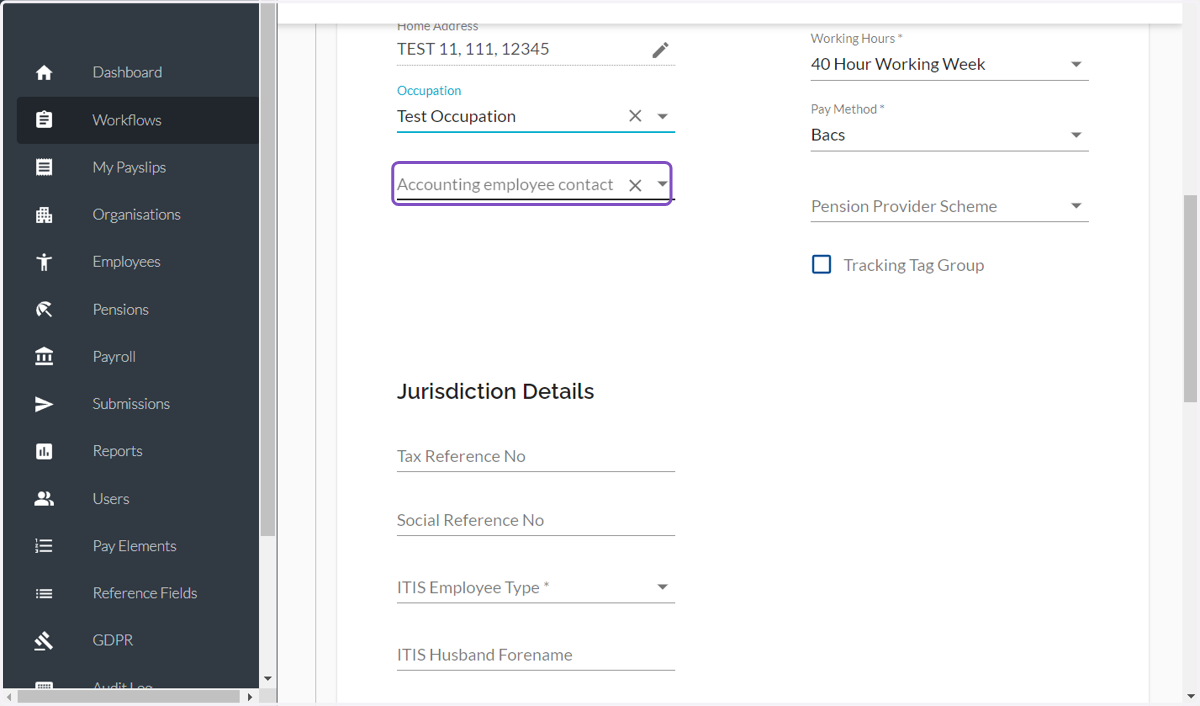Click the Workflows clipboard icon
Screen dimensions: 1200x706
pyautogui.click(x=44, y=120)
